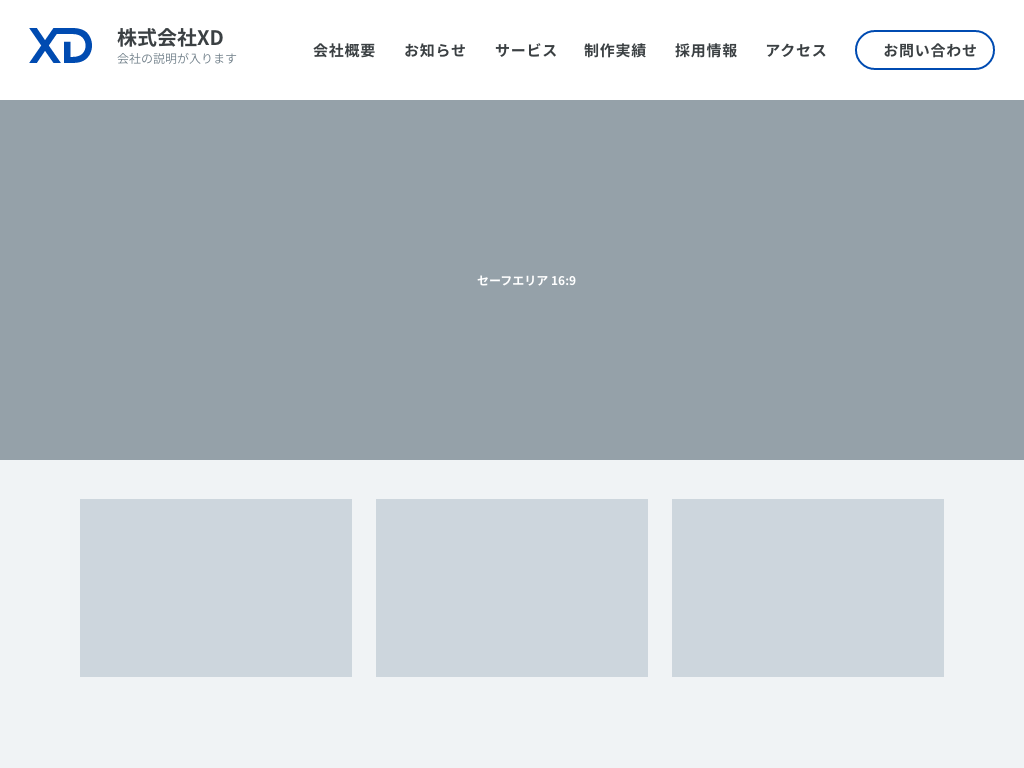The height and width of the screenshot is (768, 1024).
Task: Open the 制作実績 navigation link
Action: (615, 50)
